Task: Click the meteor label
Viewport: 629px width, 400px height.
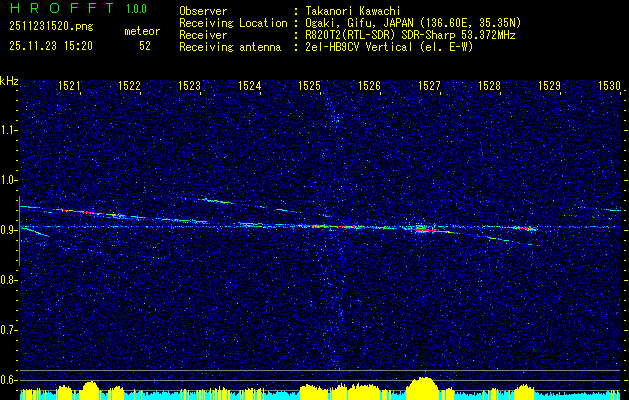Action: click(142, 31)
